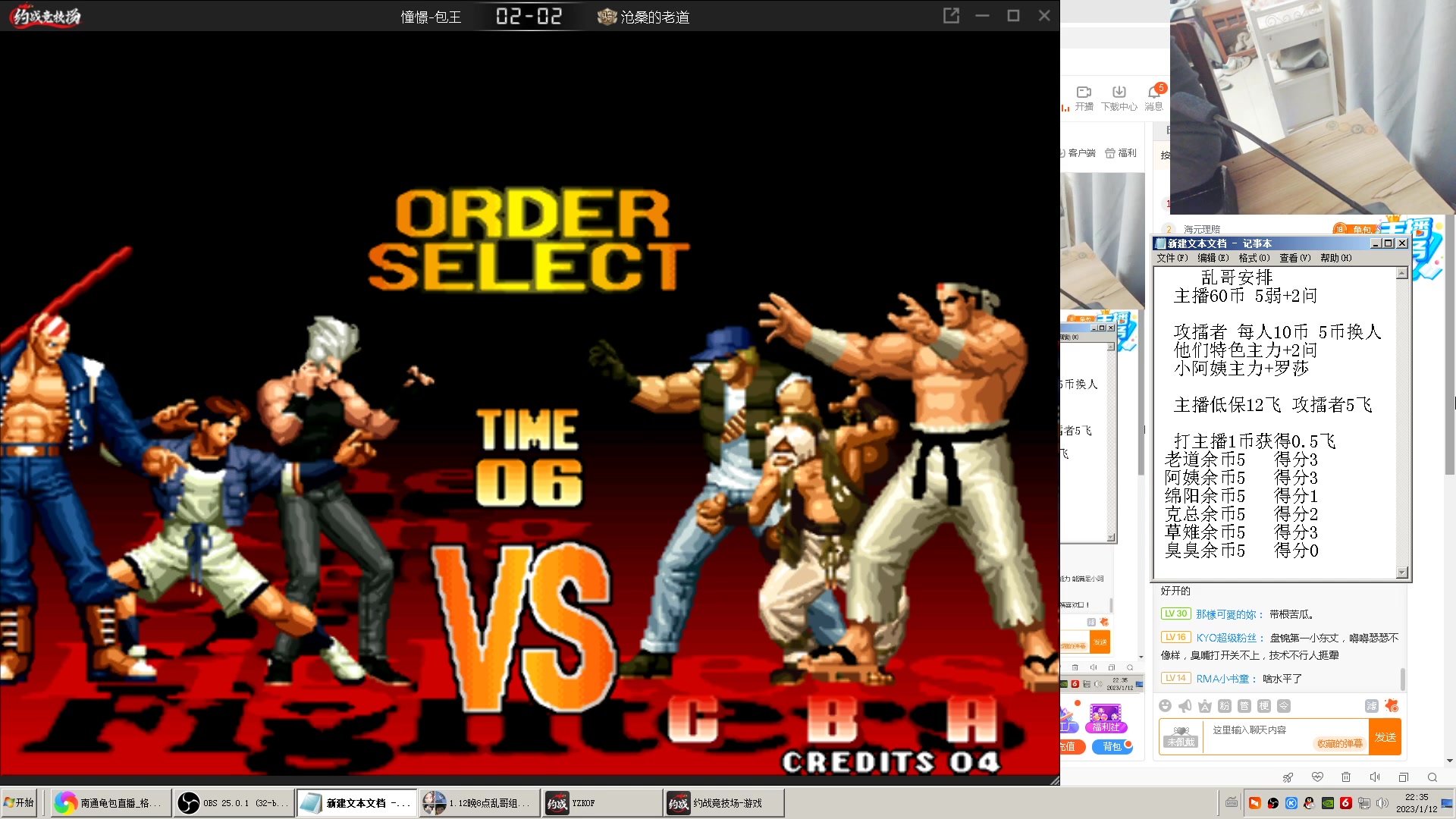Open the 编辑 menu in Notepad

pyautogui.click(x=1213, y=258)
